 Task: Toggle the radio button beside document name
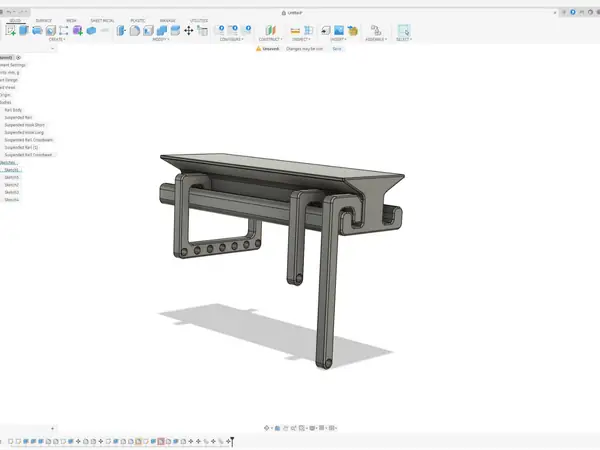coord(18,58)
